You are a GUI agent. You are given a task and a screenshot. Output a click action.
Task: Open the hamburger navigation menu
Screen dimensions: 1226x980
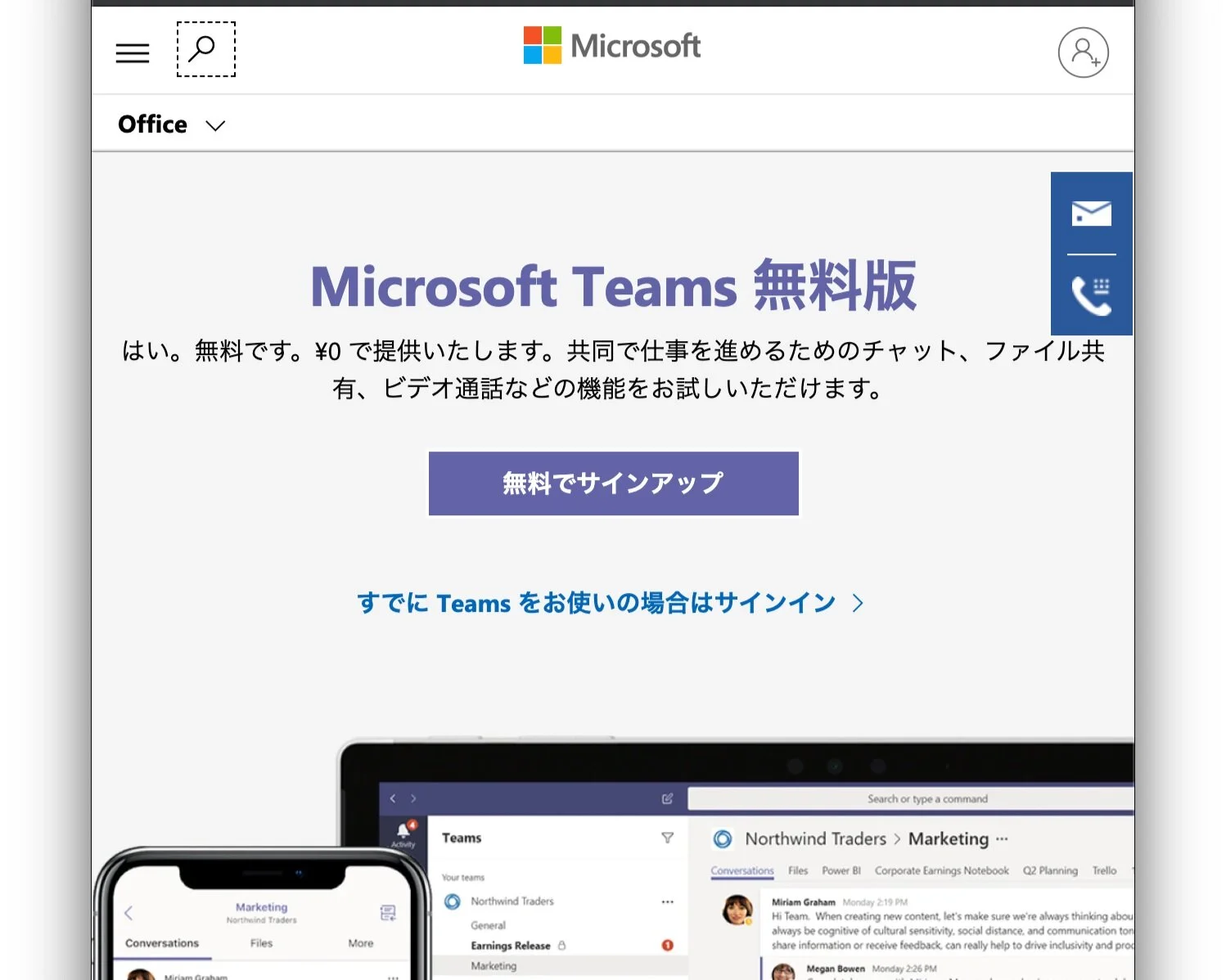[132, 52]
